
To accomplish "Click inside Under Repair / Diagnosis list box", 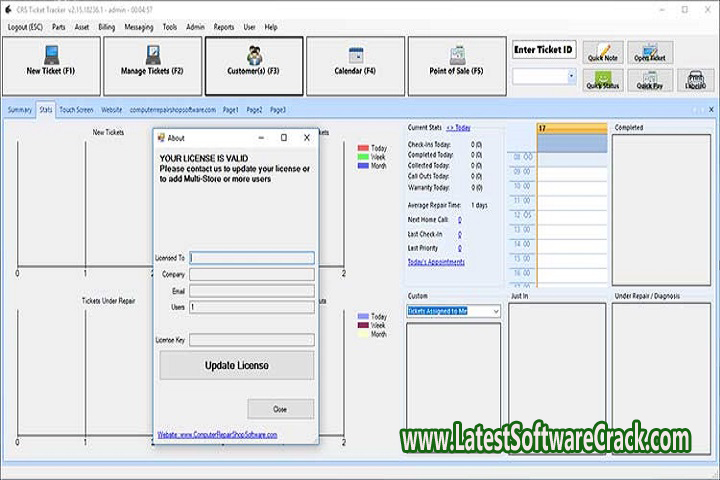I will pos(661,378).
